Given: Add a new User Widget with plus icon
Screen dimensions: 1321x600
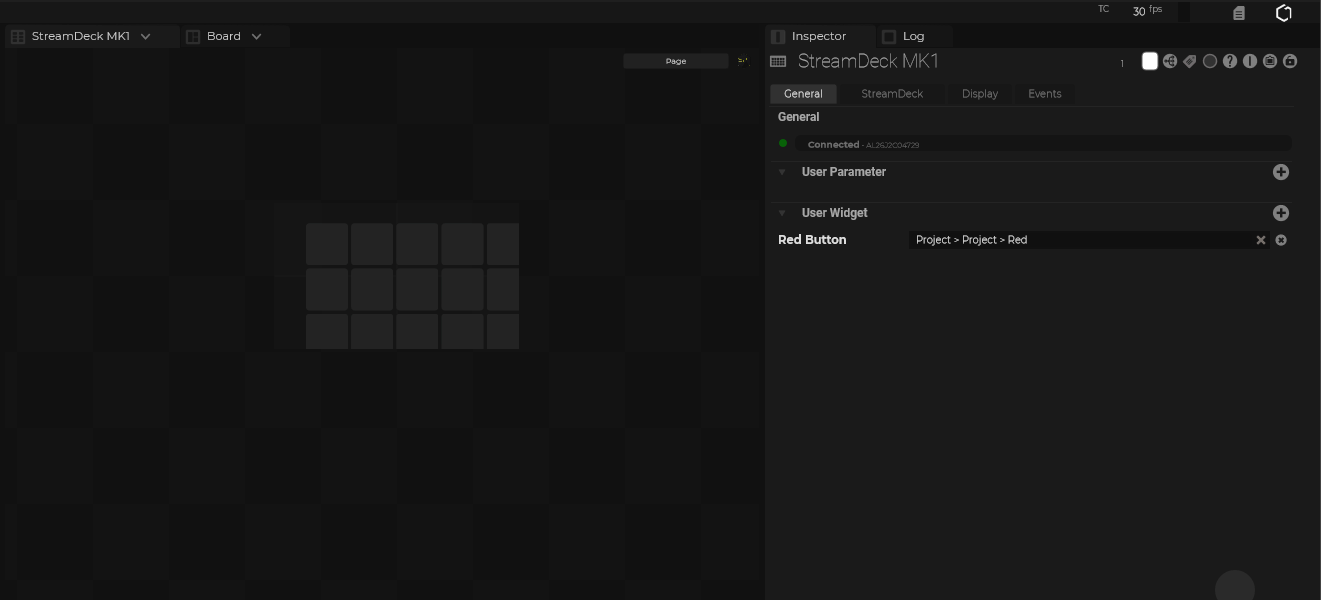Looking at the screenshot, I should click(1281, 213).
